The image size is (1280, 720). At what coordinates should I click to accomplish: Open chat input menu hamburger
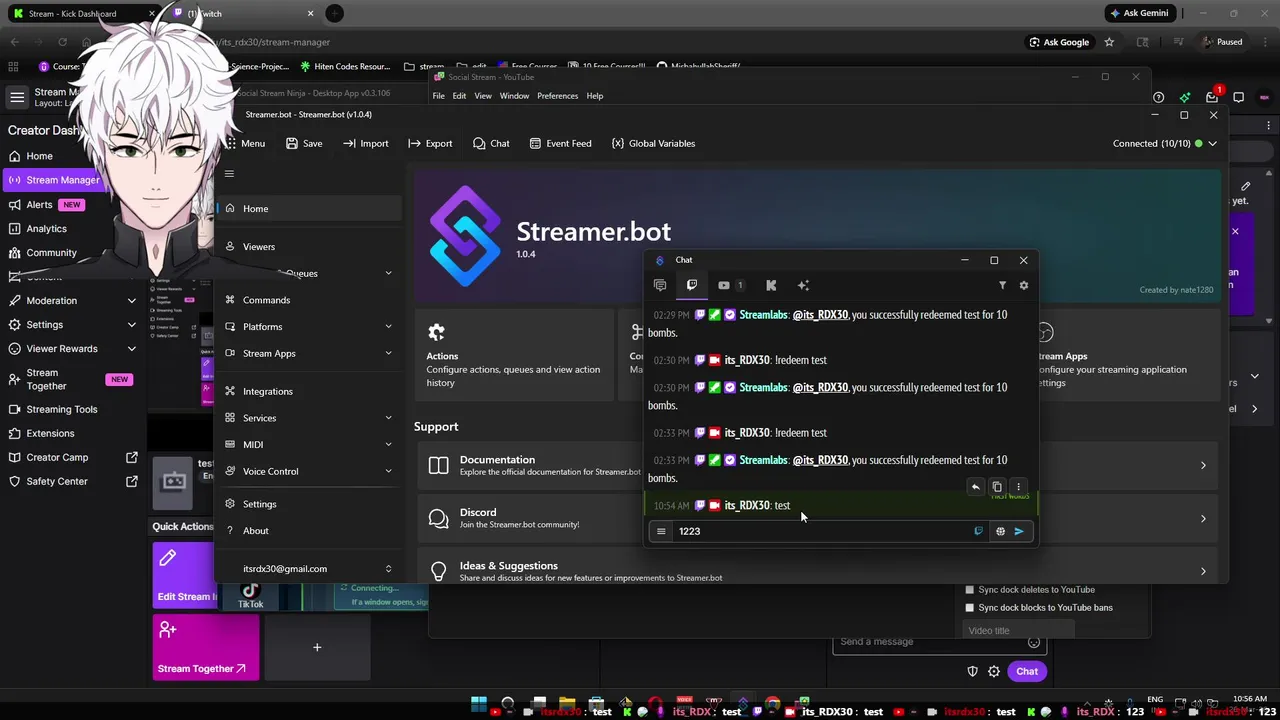click(x=661, y=531)
